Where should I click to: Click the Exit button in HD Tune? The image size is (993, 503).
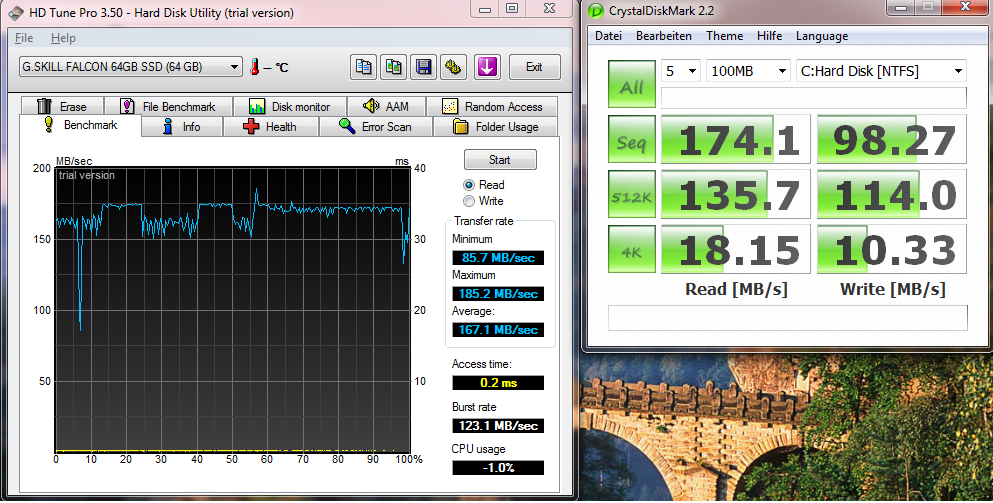[x=534, y=67]
